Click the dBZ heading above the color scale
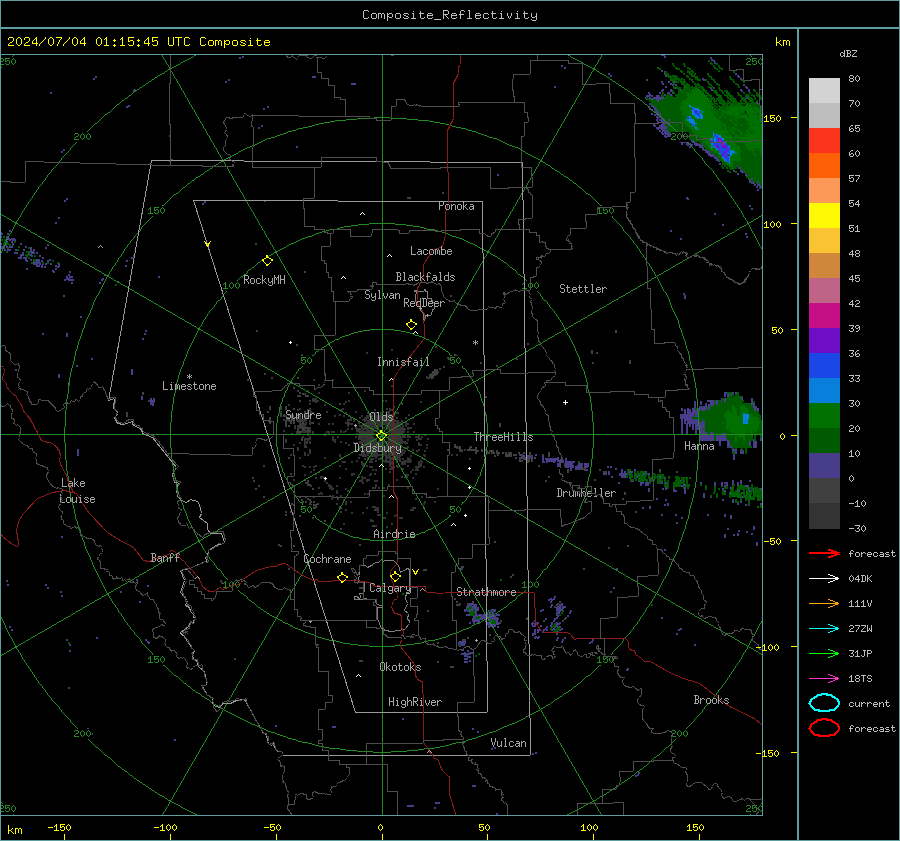This screenshot has height=841, width=900. pos(848,54)
